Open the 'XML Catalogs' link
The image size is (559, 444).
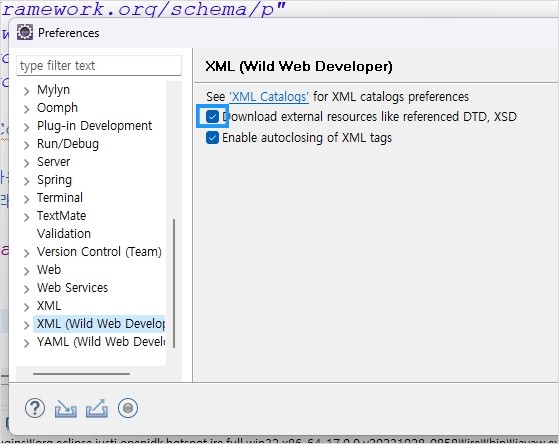[268, 97]
